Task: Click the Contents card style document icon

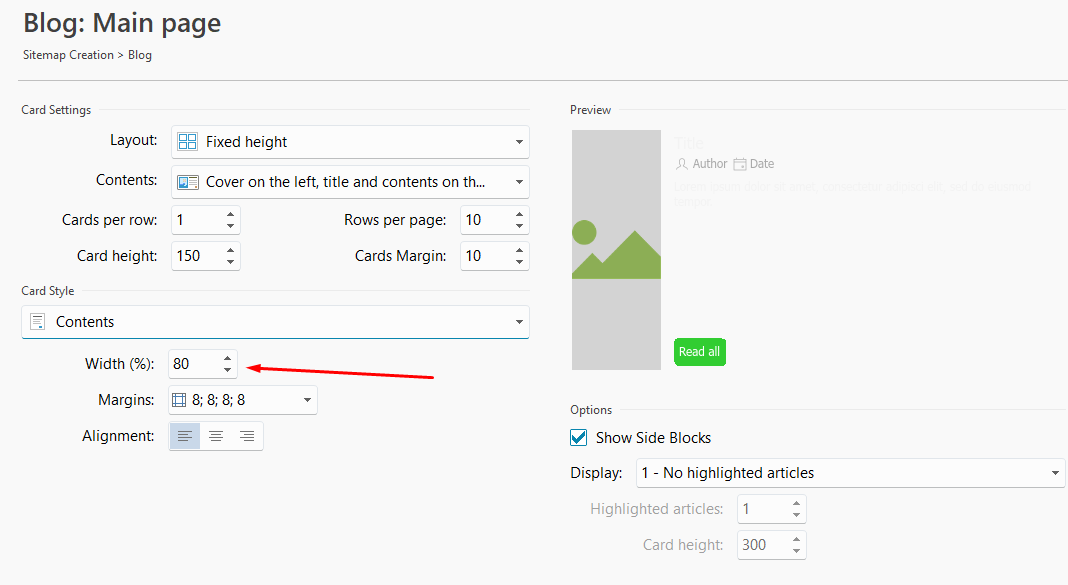Action: [x=38, y=321]
